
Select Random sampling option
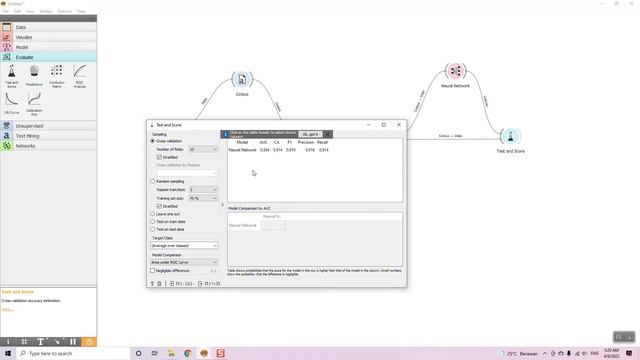pyautogui.click(x=153, y=181)
